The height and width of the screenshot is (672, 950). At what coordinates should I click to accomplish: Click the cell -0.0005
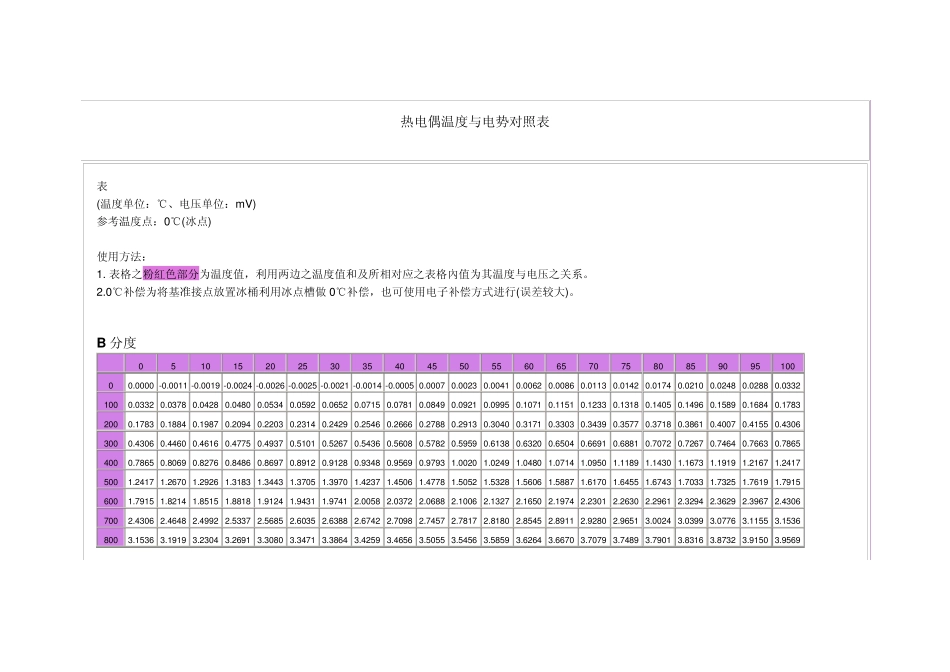tap(400, 385)
